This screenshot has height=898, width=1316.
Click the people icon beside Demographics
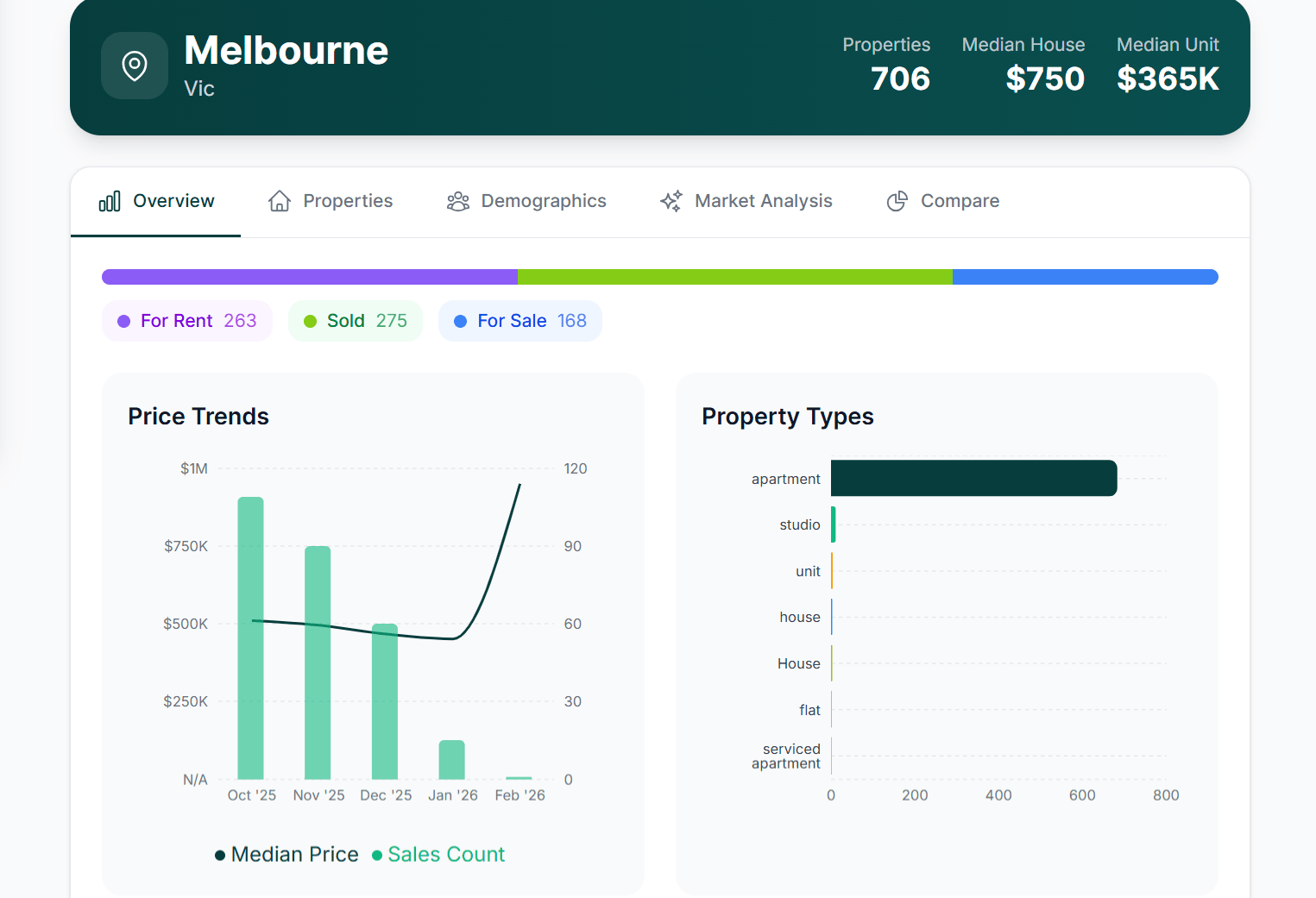click(458, 200)
